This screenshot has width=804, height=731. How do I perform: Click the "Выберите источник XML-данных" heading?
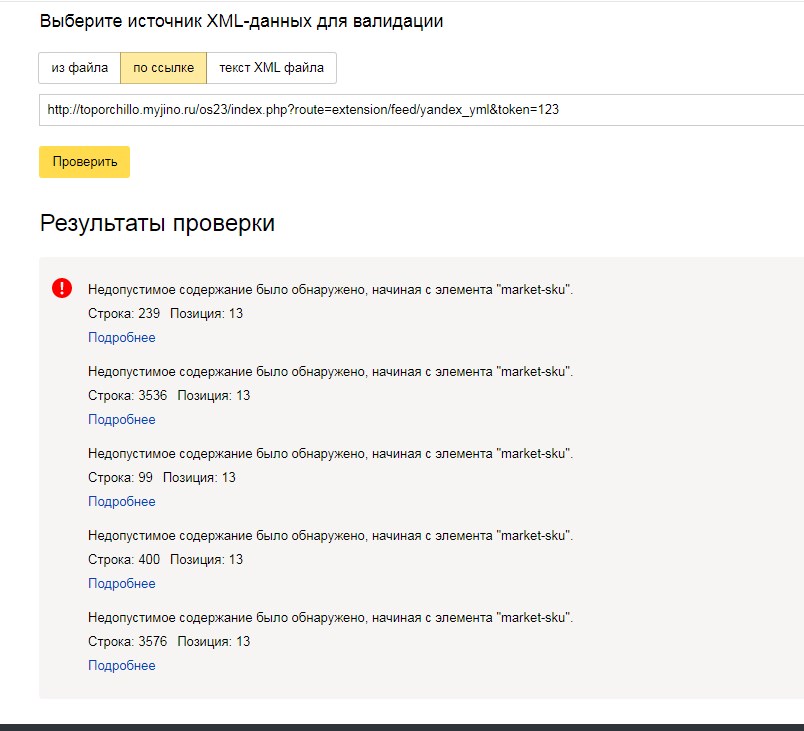(241, 21)
